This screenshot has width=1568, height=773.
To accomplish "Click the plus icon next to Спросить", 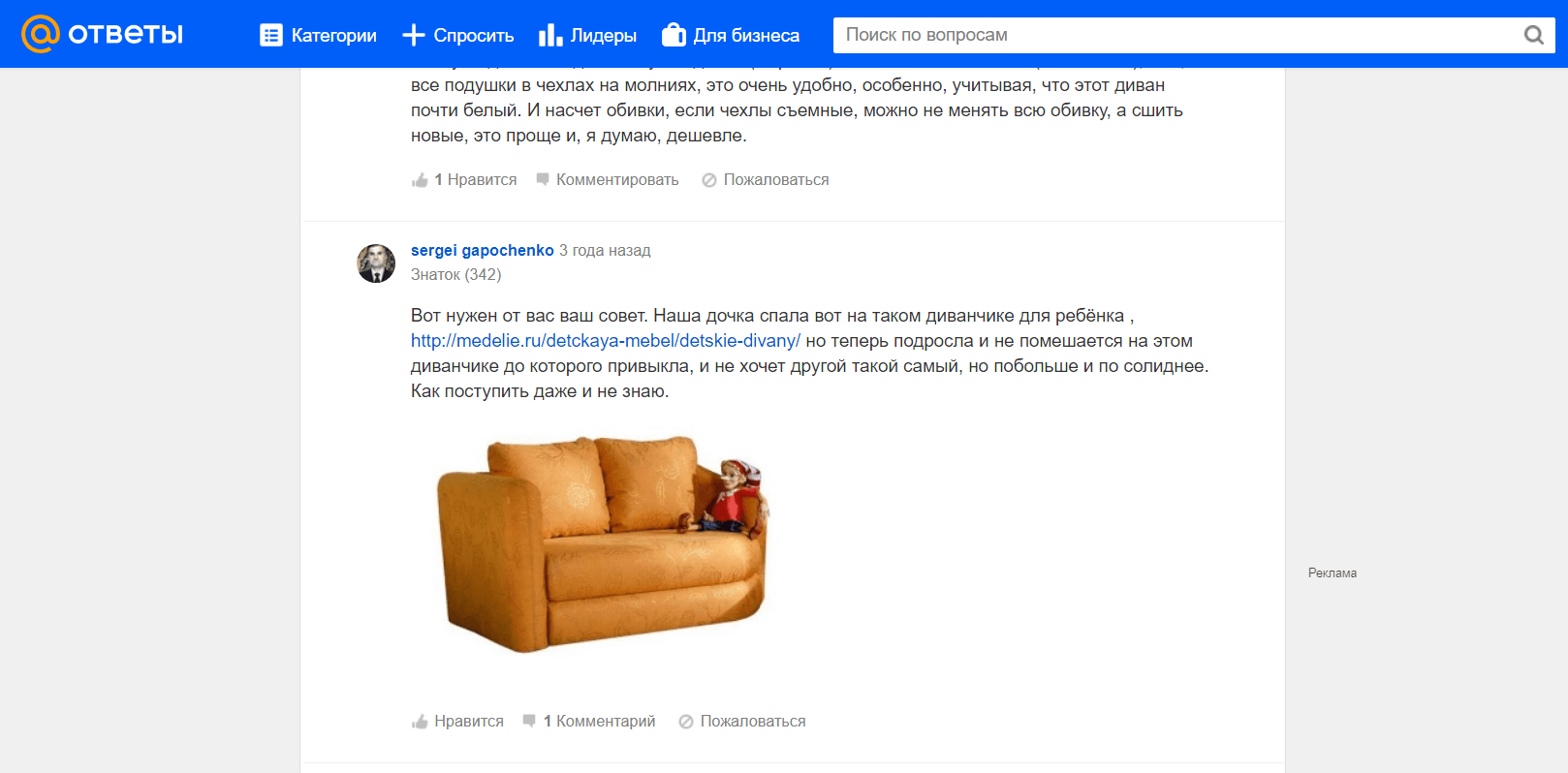I will click(x=414, y=35).
